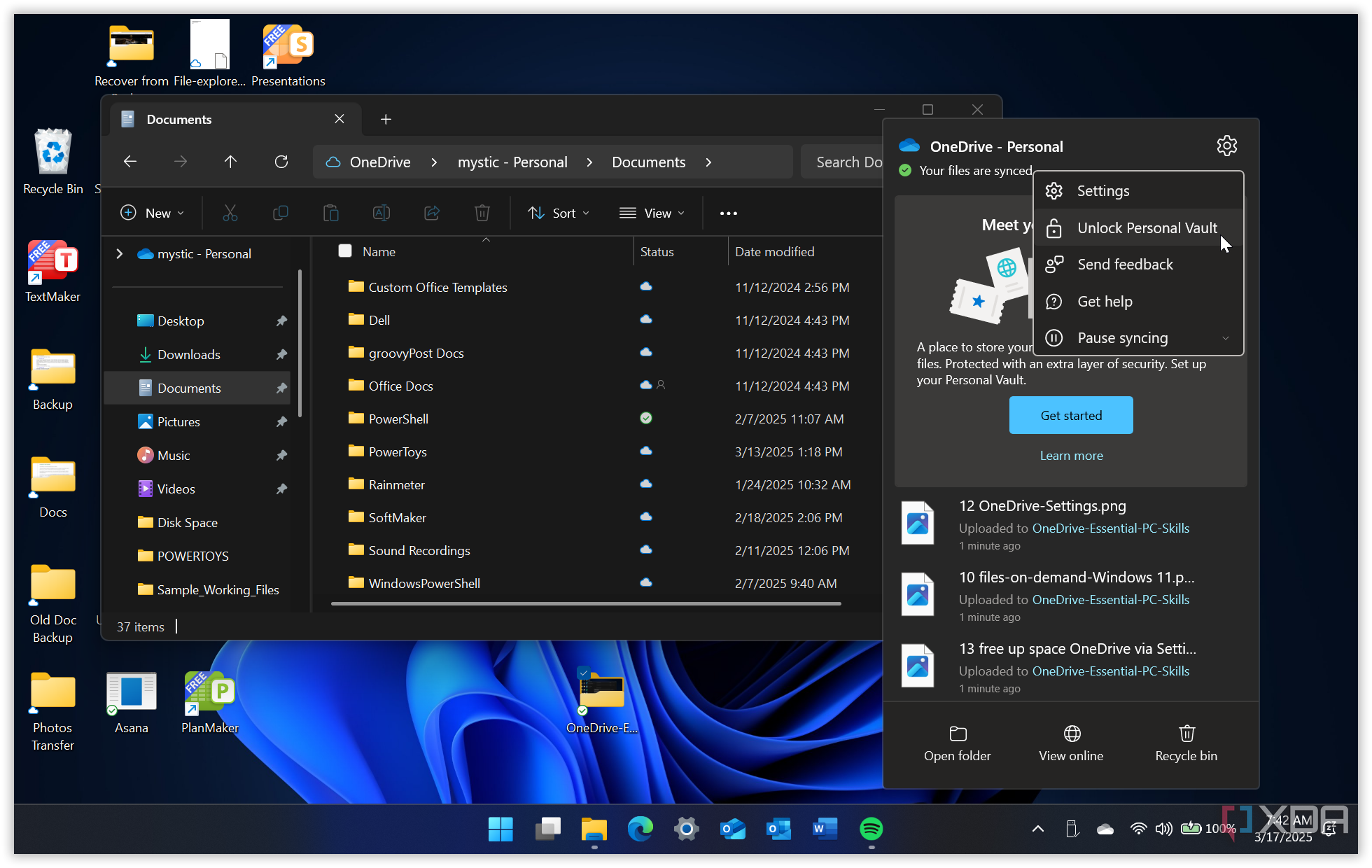This screenshot has height=868, width=1372.
Task: Open OneDrive-Essential-PC-Skills link under 13 free up space
Action: tap(1111, 671)
